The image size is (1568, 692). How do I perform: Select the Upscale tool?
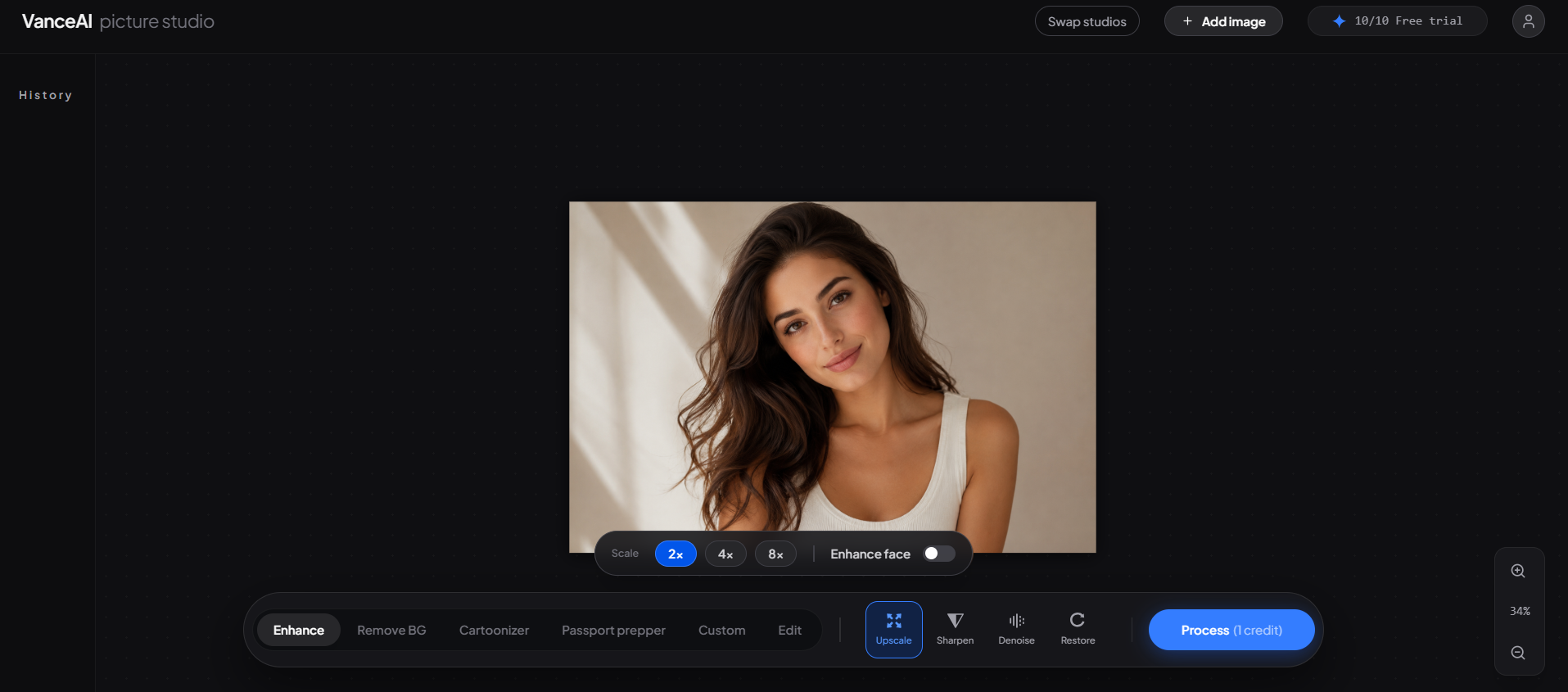(x=893, y=629)
